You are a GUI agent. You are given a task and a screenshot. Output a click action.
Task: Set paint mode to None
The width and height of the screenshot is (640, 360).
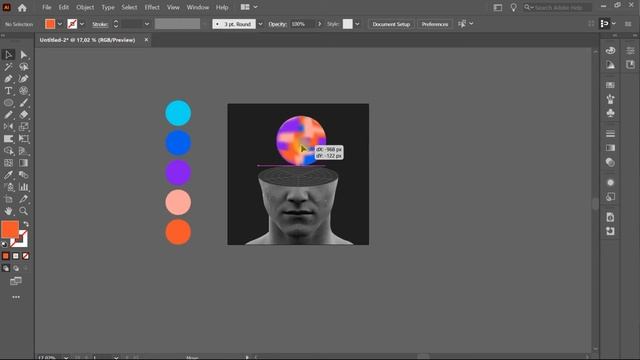[x=26, y=256]
